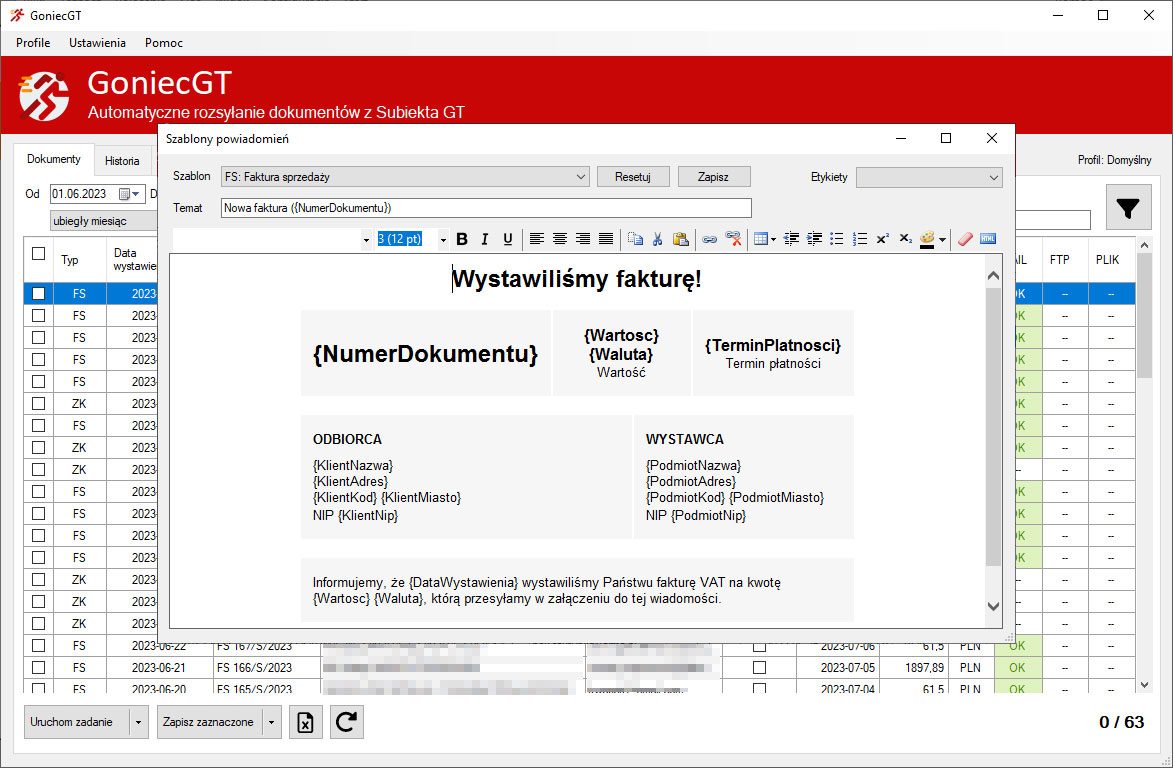The width and height of the screenshot is (1173, 768).
Task: Open the Od date picker dropdown arrow
Action: (x=136, y=194)
